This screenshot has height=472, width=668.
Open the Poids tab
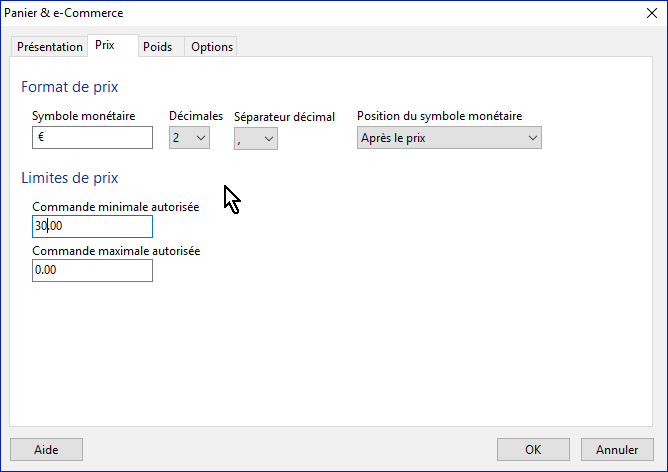(x=157, y=47)
